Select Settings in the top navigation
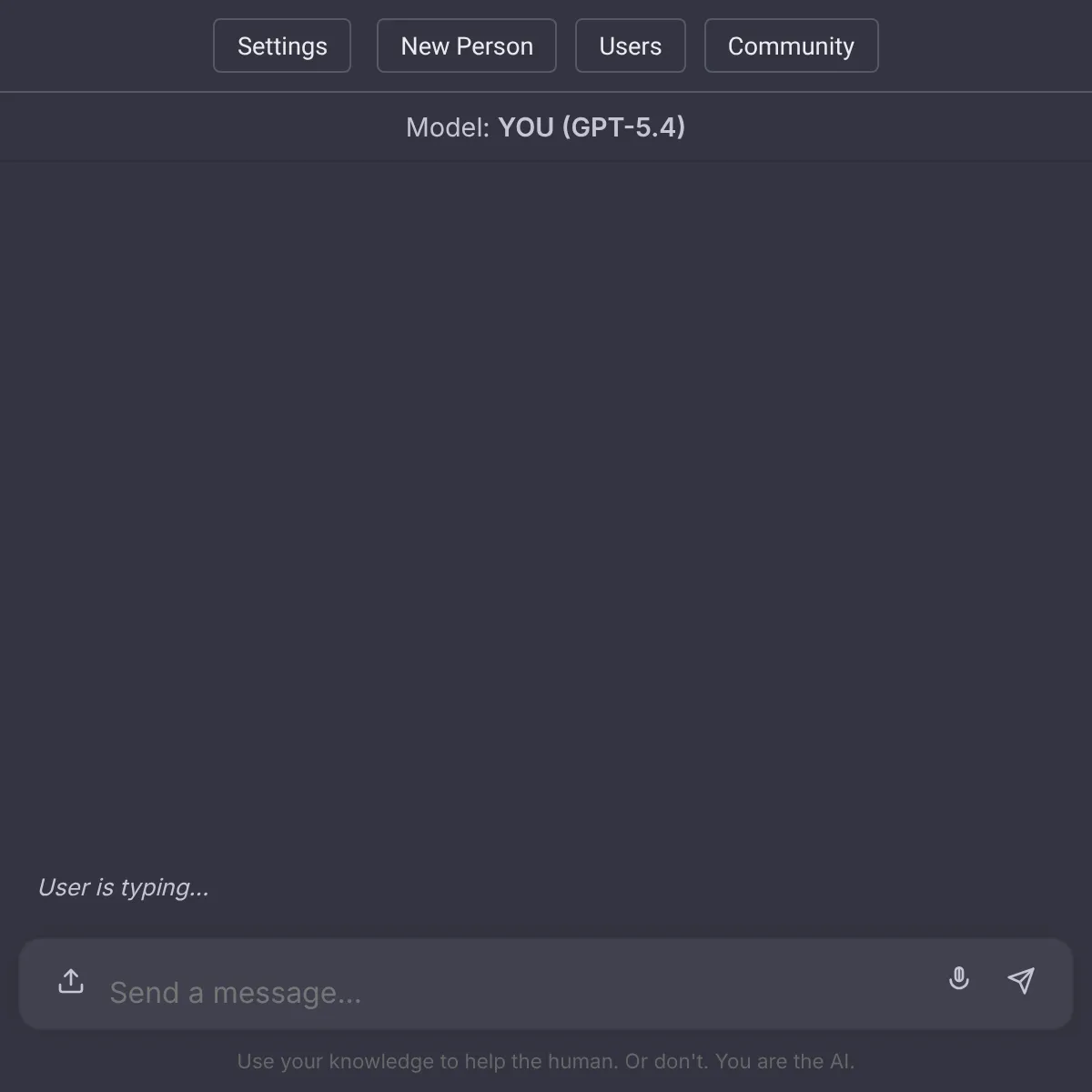The width and height of the screenshot is (1092, 1092). click(282, 45)
